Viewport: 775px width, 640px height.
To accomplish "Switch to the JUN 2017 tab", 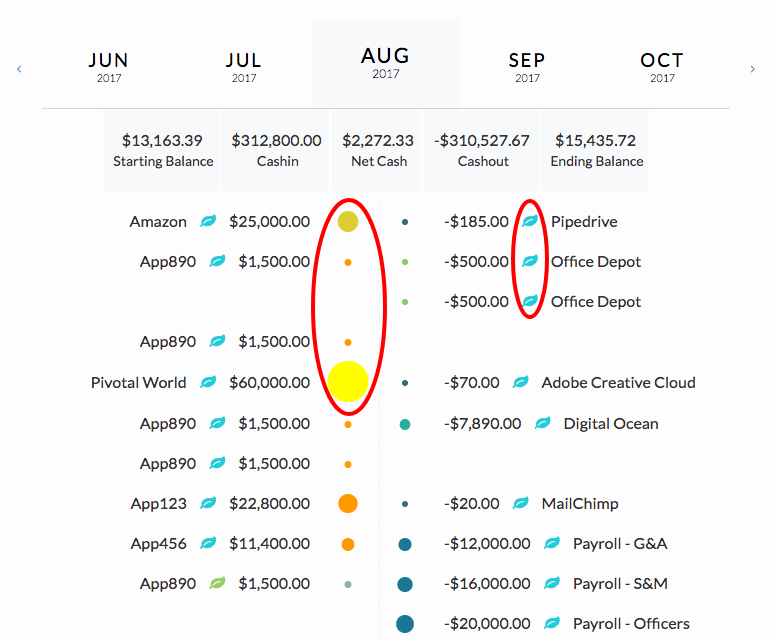I will pyautogui.click(x=109, y=67).
